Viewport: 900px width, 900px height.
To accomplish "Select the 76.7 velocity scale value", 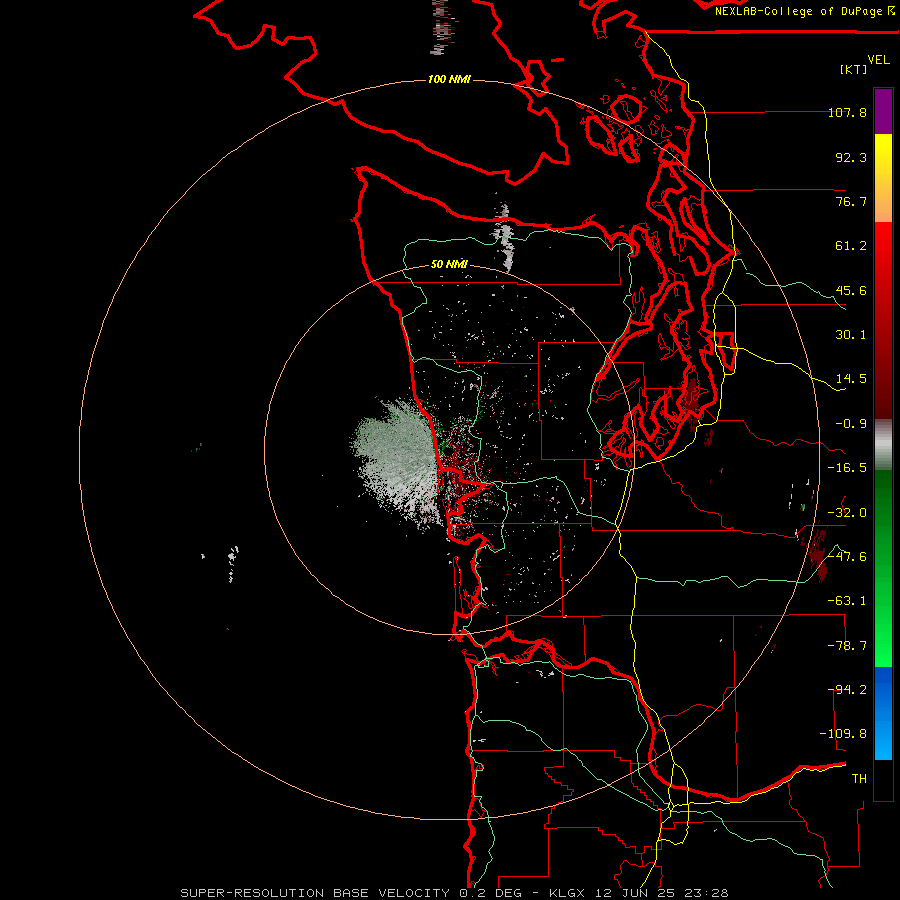I will (851, 201).
